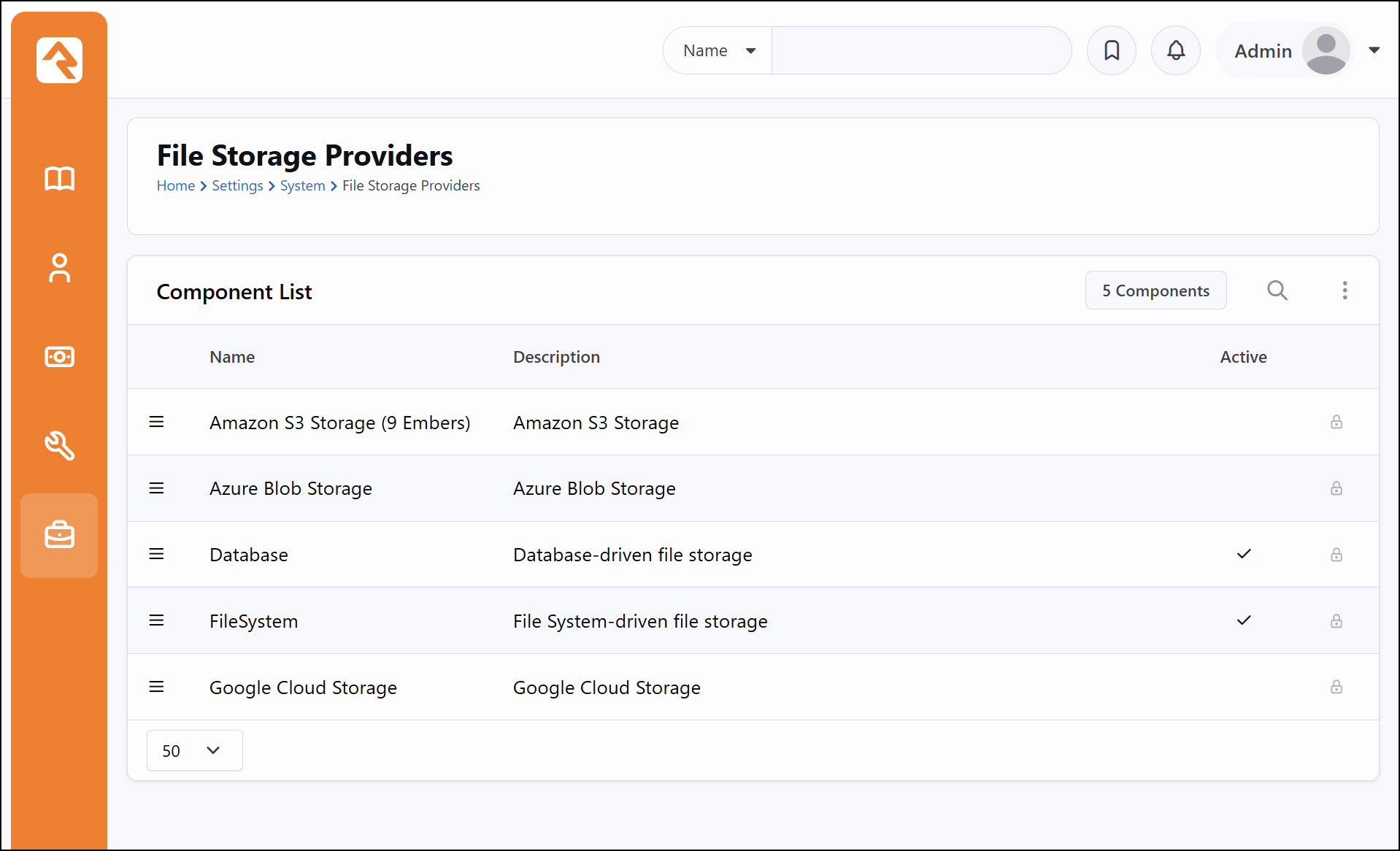Open the book icon in sidebar
Image resolution: width=1400 pixels, height=851 pixels.
[59, 179]
